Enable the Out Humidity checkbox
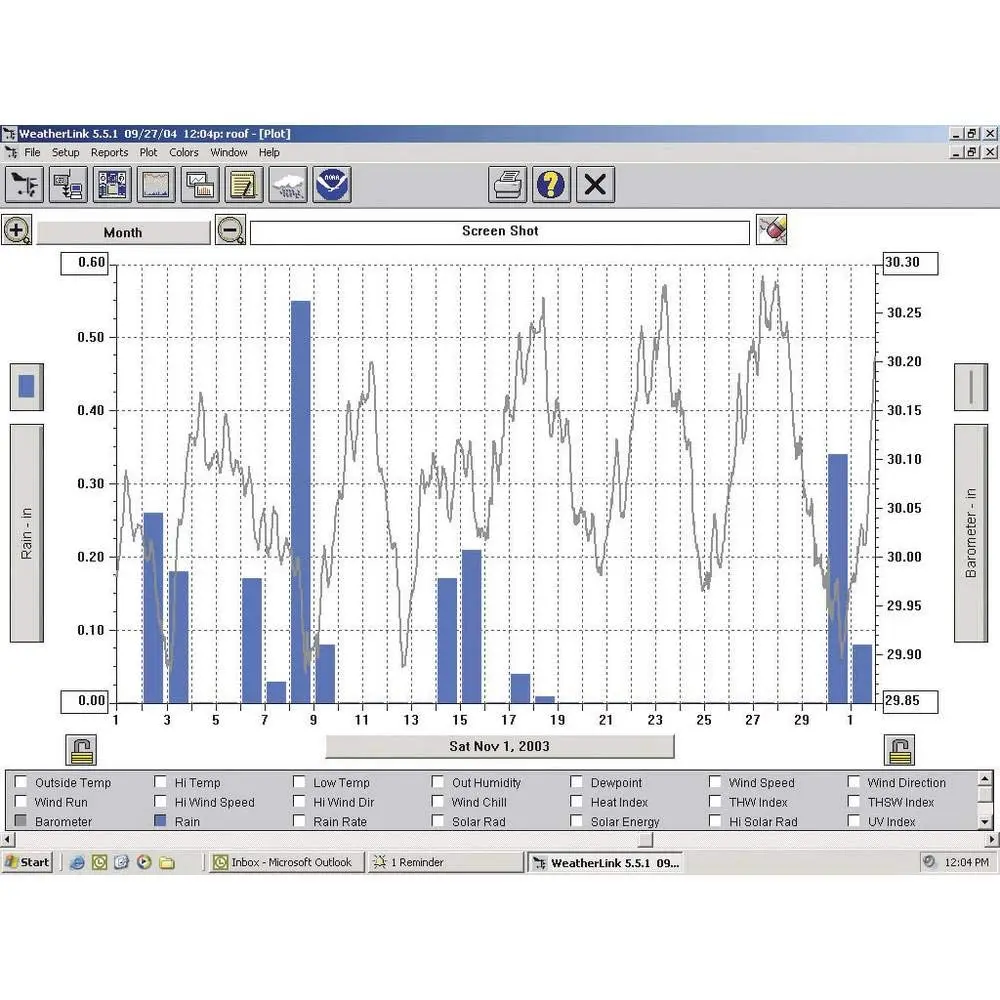This screenshot has height=1000, width=1000. (x=438, y=782)
